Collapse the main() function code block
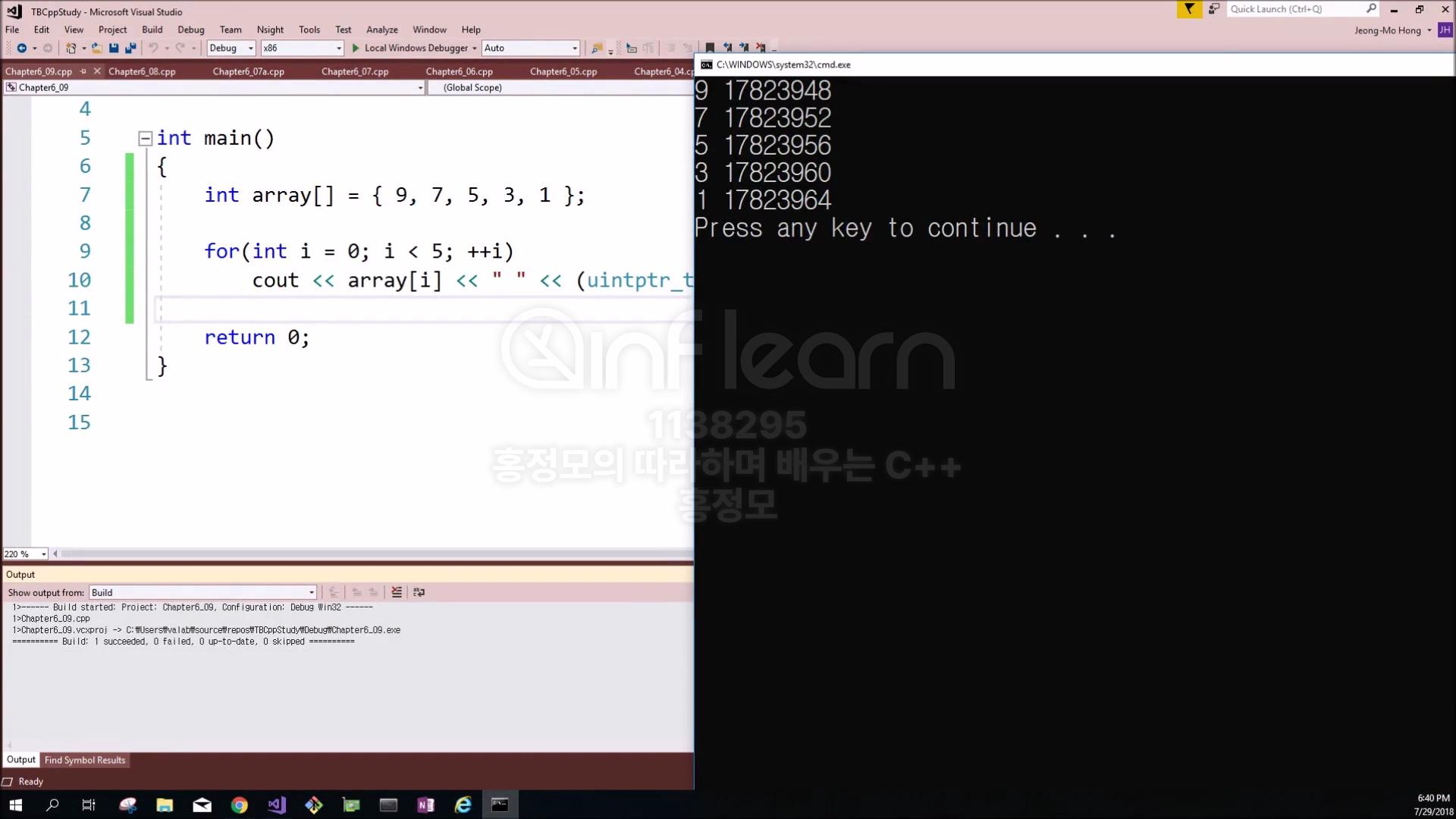 pyautogui.click(x=145, y=138)
